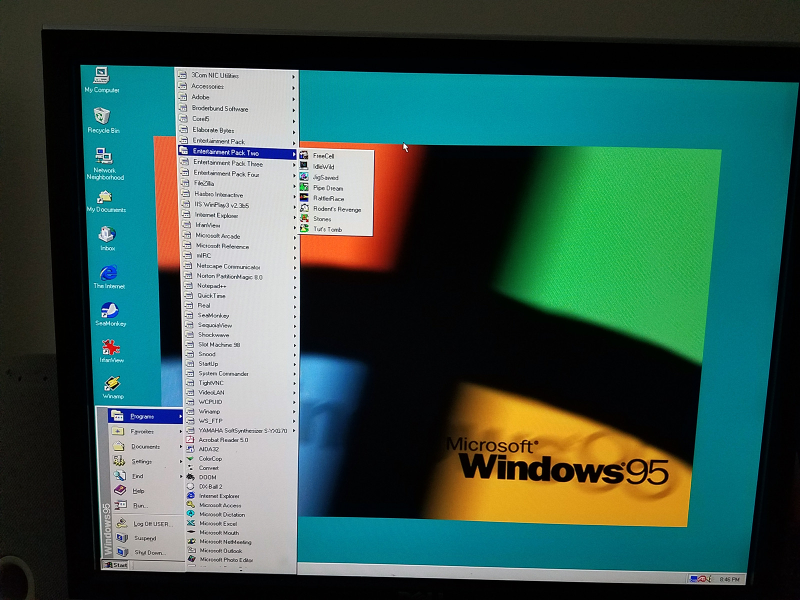Choose Shut Down... in the Start menu

[149, 552]
